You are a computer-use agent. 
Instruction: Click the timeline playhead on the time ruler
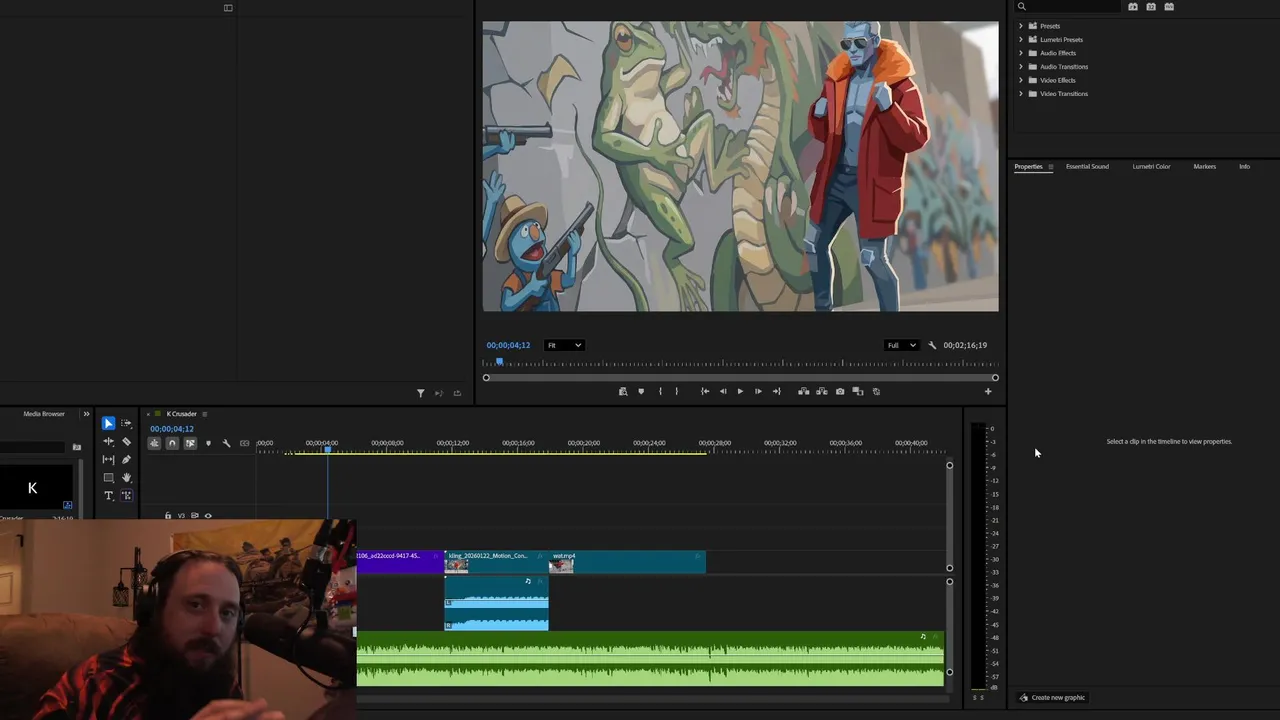pyautogui.click(x=327, y=450)
